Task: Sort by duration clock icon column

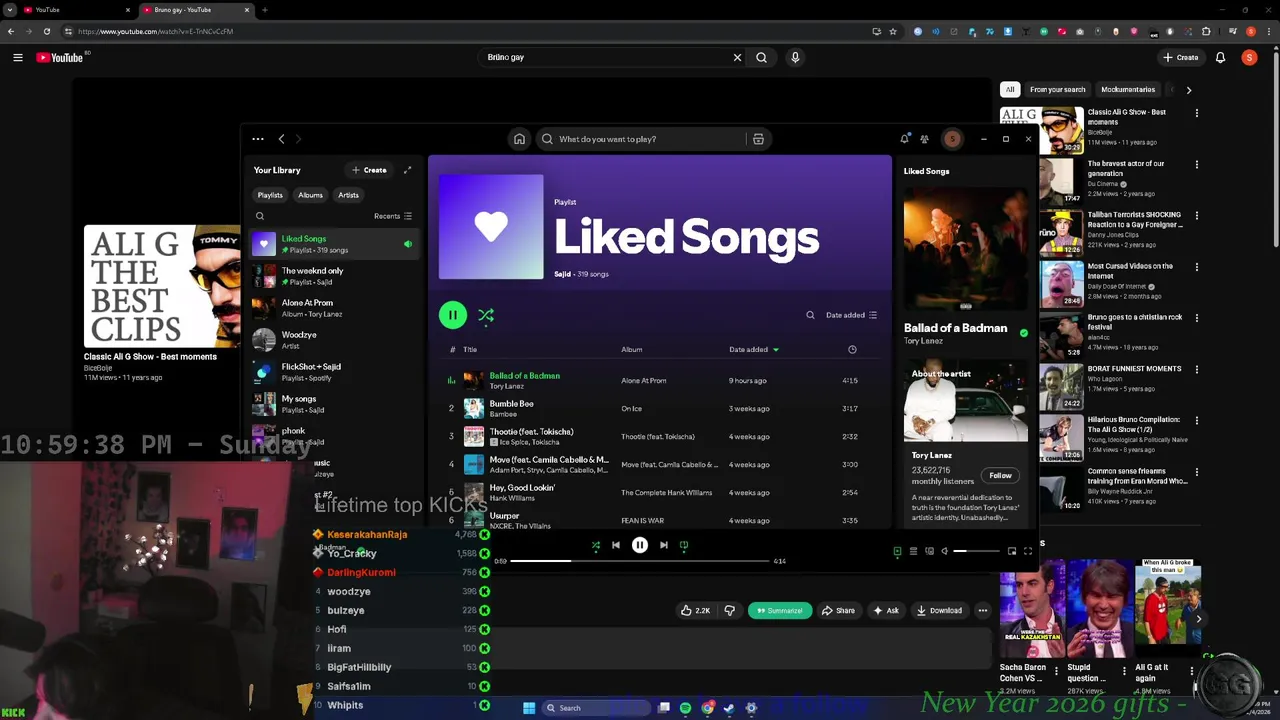Action: [x=852, y=349]
